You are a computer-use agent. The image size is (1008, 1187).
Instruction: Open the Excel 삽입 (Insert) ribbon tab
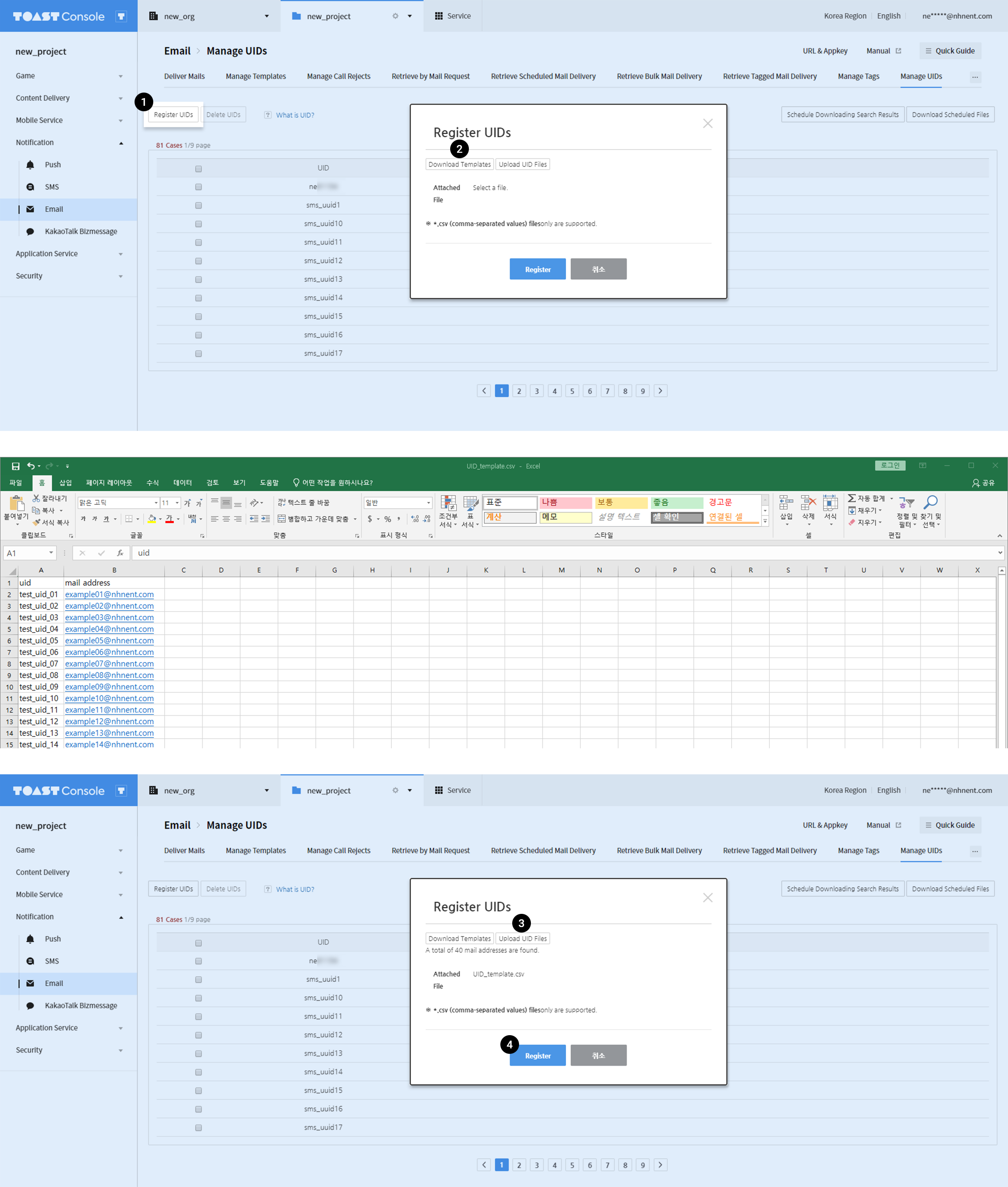coord(66,482)
